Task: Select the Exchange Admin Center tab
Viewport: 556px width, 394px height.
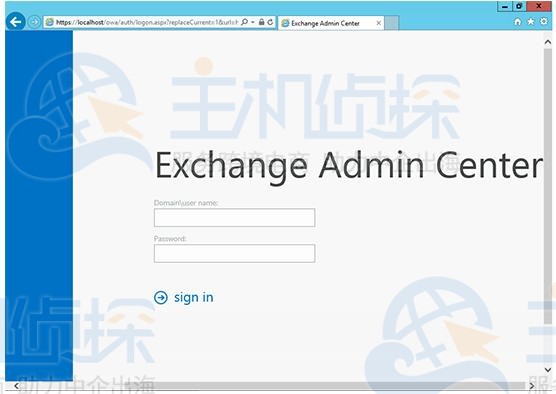Action: click(x=330, y=23)
